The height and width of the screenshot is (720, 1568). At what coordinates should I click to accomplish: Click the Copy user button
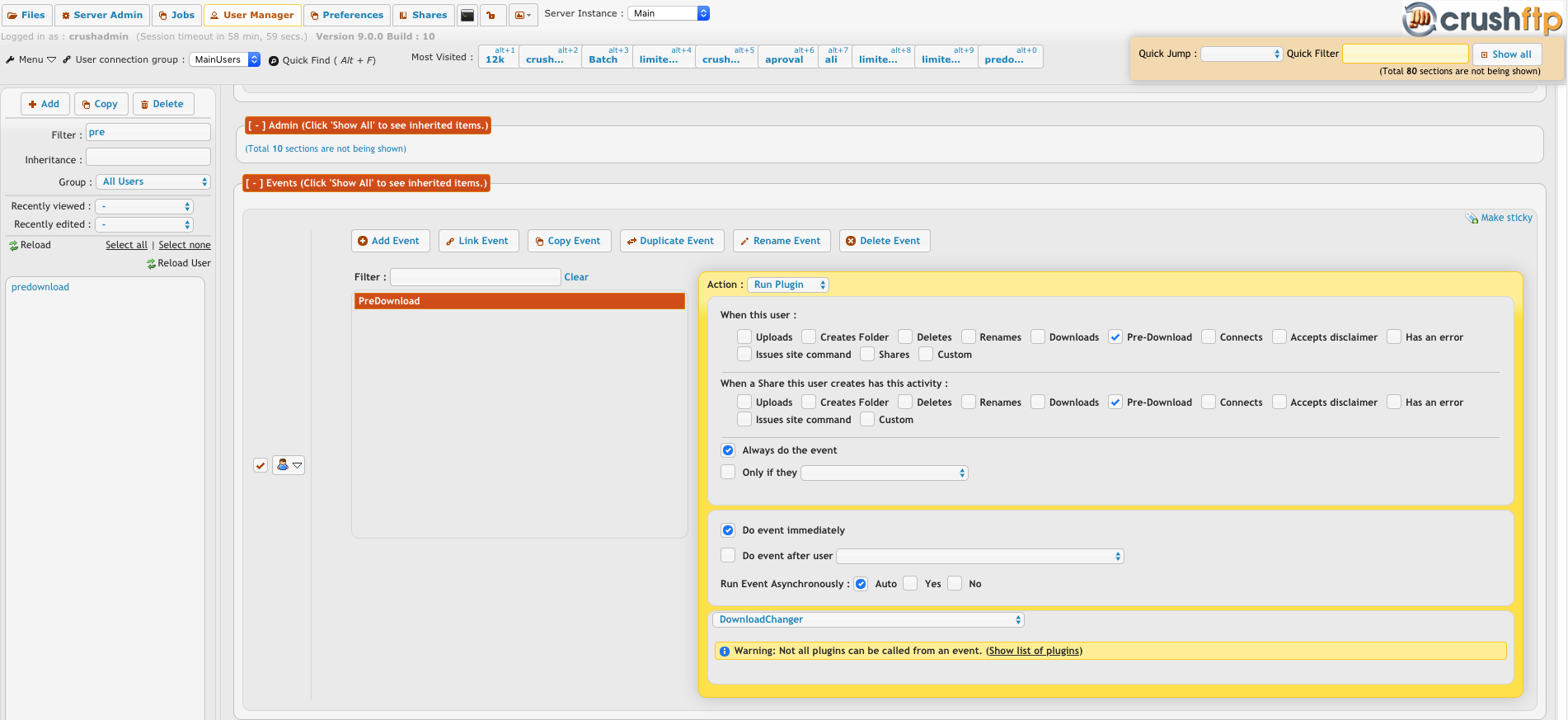(x=101, y=104)
